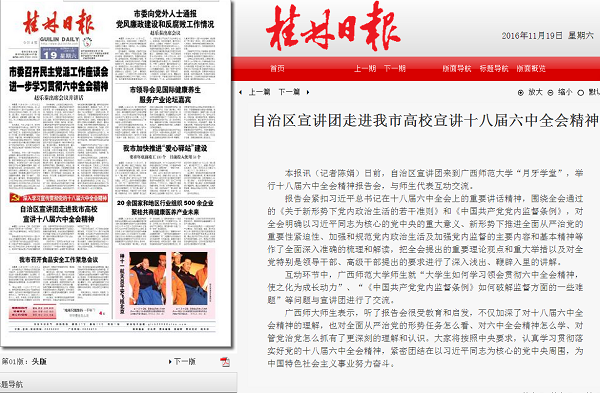Click the date box showing 19 in masthead

click(x=59, y=54)
